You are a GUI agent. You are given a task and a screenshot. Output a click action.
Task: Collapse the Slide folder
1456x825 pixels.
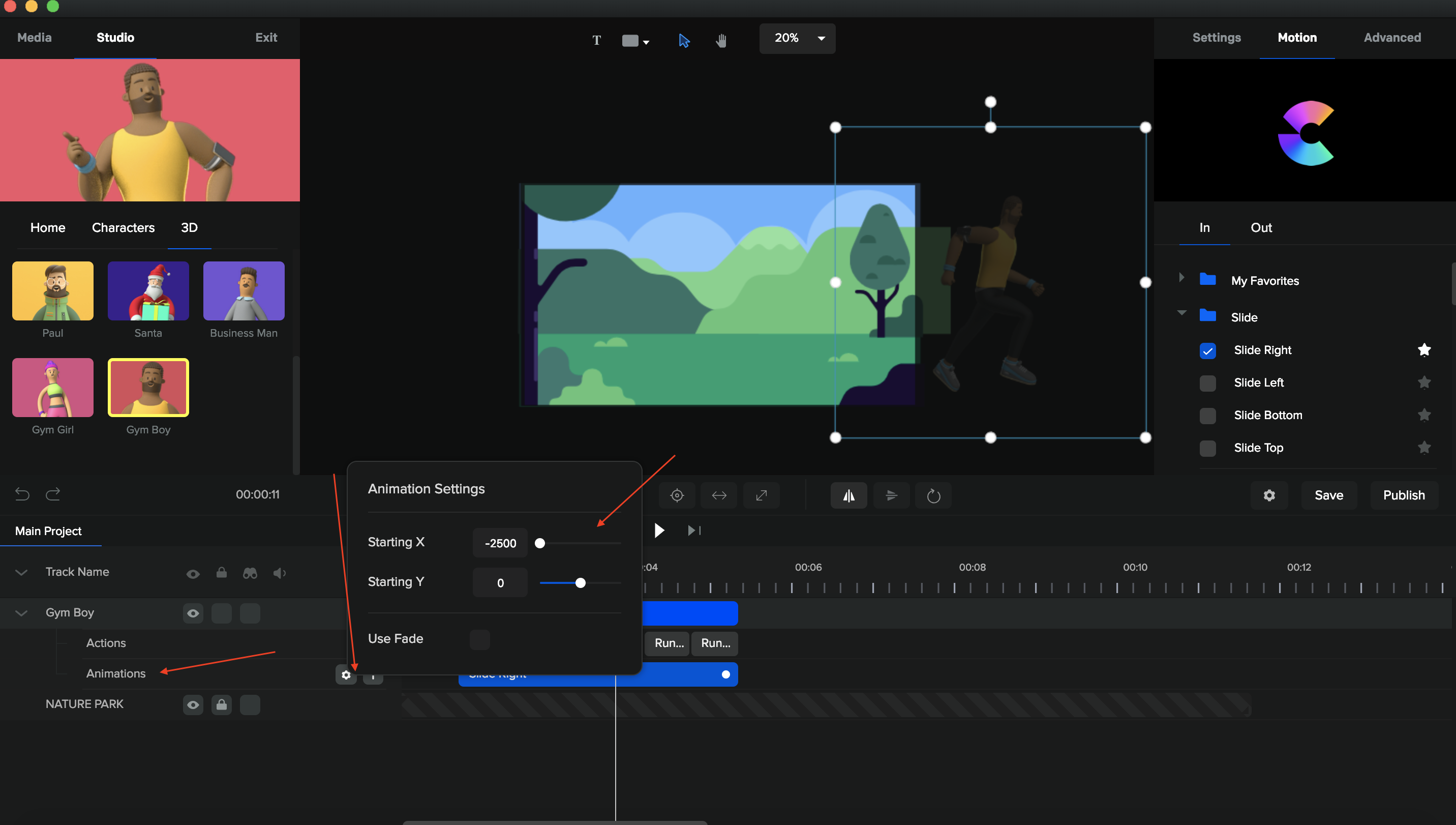[x=1181, y=312]
